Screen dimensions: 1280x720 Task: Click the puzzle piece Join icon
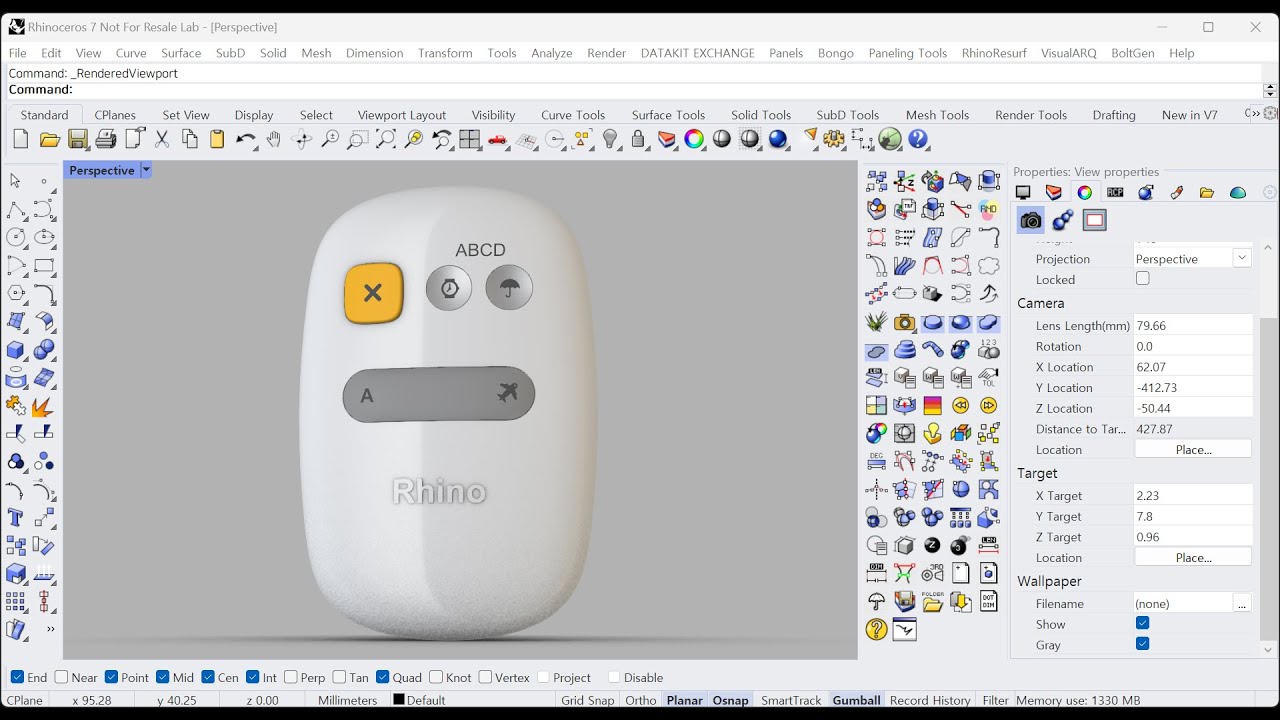[x=16, y=406]
